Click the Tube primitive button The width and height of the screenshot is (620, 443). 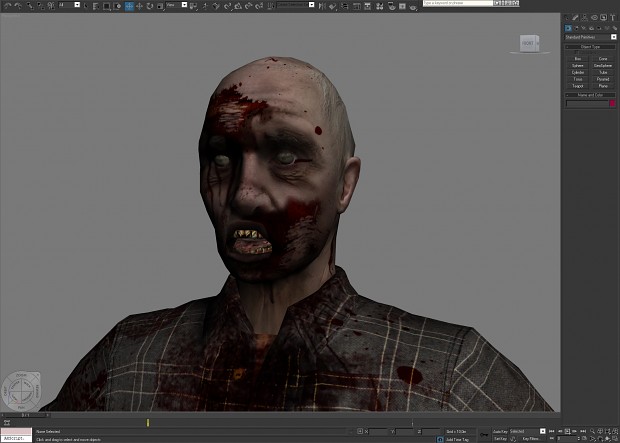tap(603, 72)
